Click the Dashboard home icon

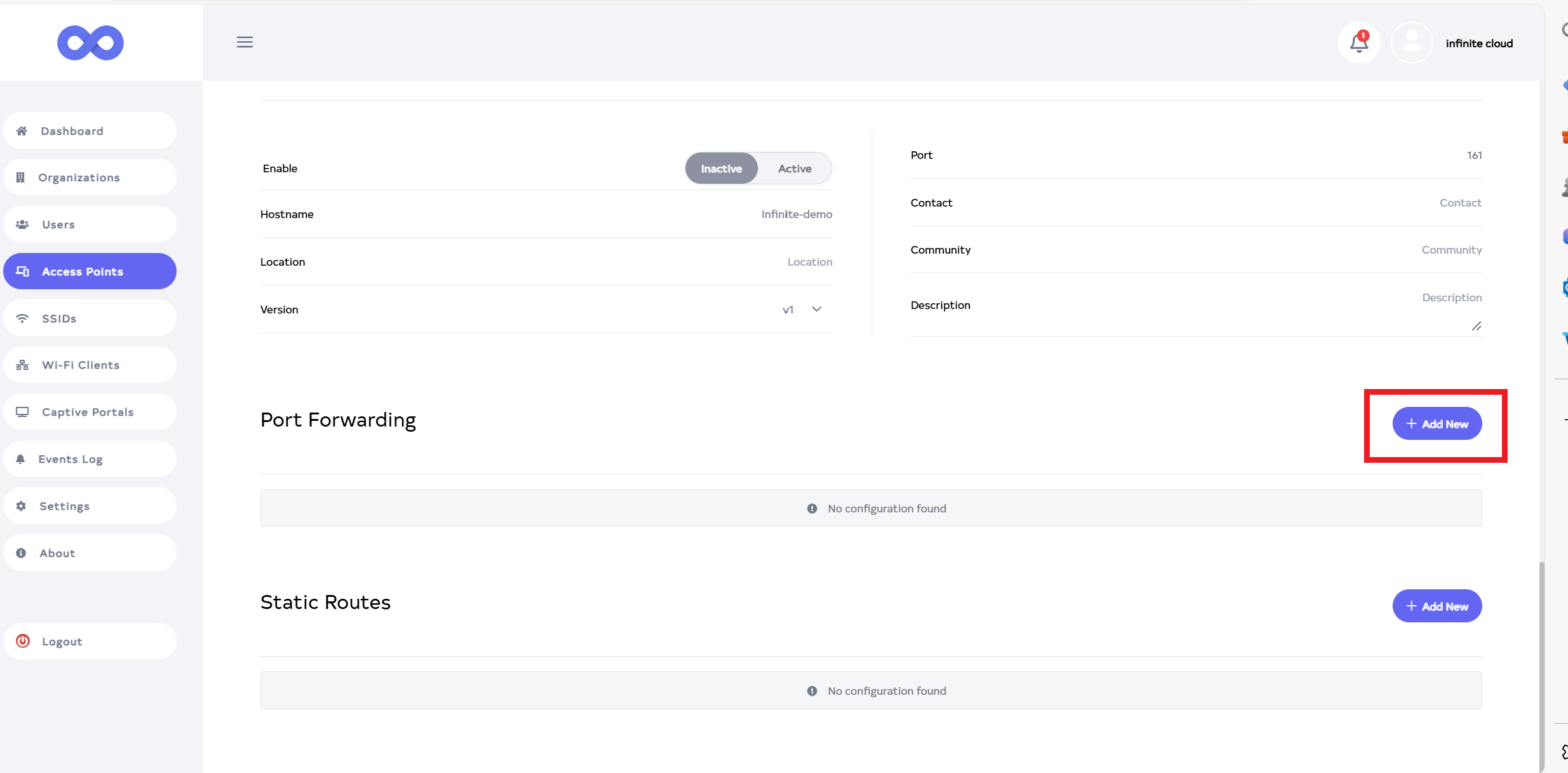pos(22,131)
